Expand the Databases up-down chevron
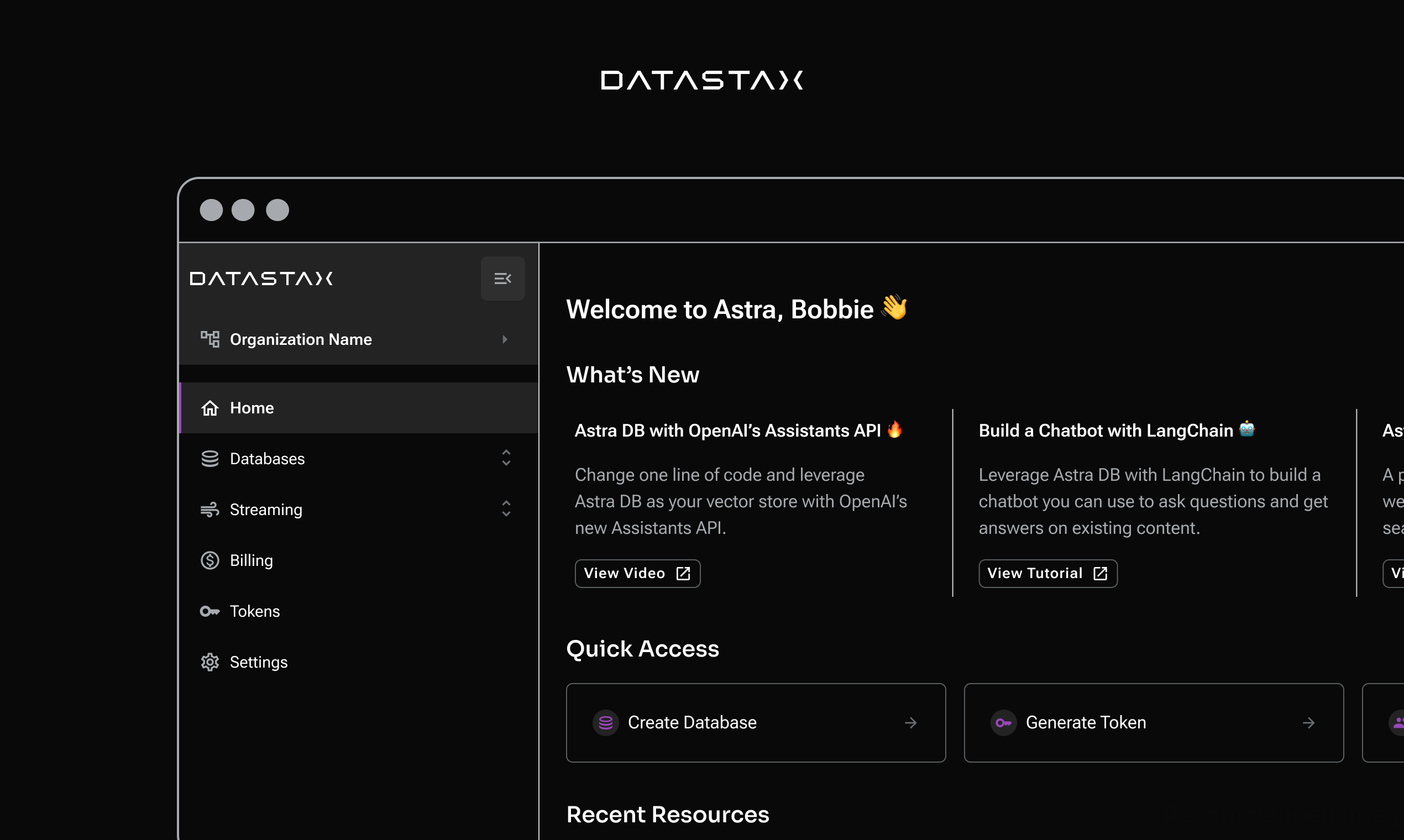Viewport: 1404px width, 840px height. pos(506,458)
